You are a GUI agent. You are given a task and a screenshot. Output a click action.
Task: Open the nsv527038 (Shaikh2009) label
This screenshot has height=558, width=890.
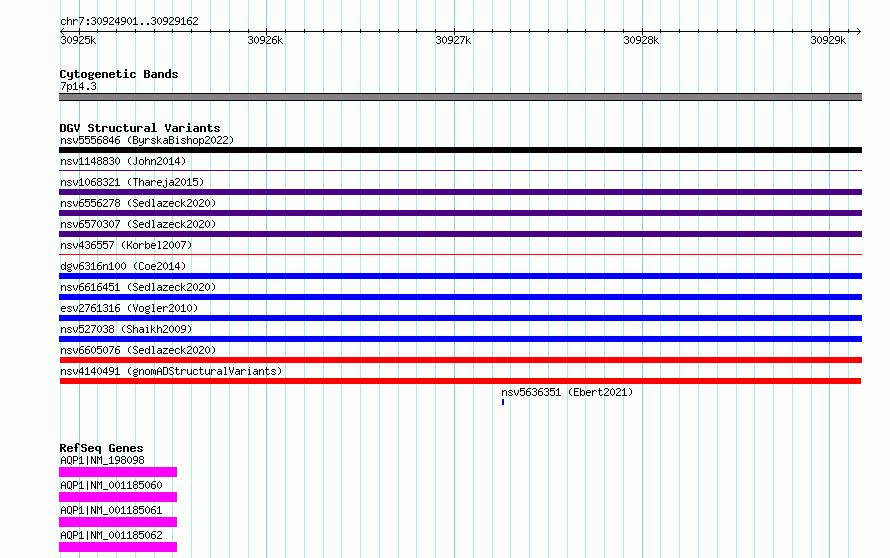126,329
